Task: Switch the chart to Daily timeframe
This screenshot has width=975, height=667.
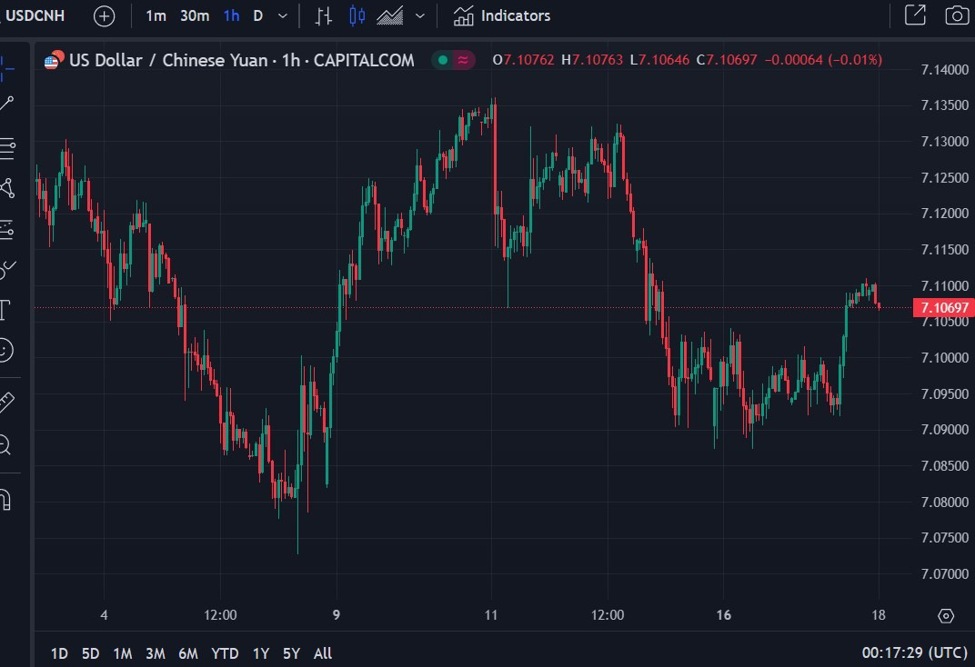Action: click(x=257, y=16)
